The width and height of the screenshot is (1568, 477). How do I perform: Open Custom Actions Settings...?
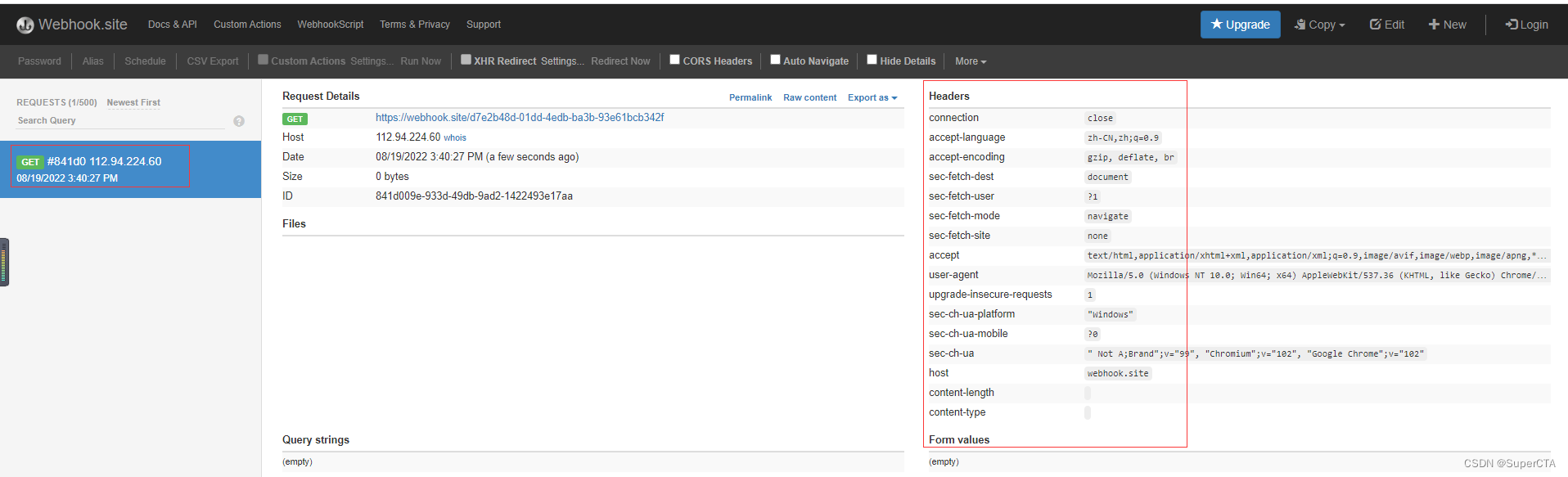372,61
